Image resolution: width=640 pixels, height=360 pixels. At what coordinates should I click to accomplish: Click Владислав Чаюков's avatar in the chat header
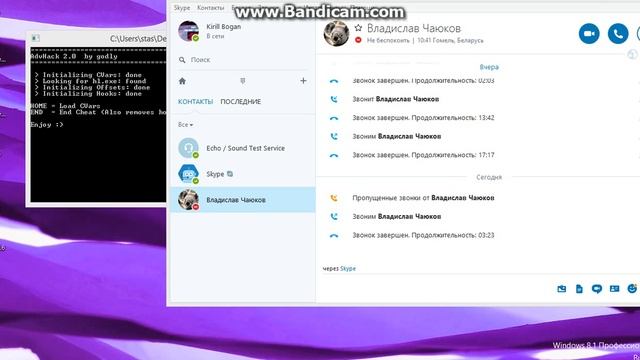(336, 33)
